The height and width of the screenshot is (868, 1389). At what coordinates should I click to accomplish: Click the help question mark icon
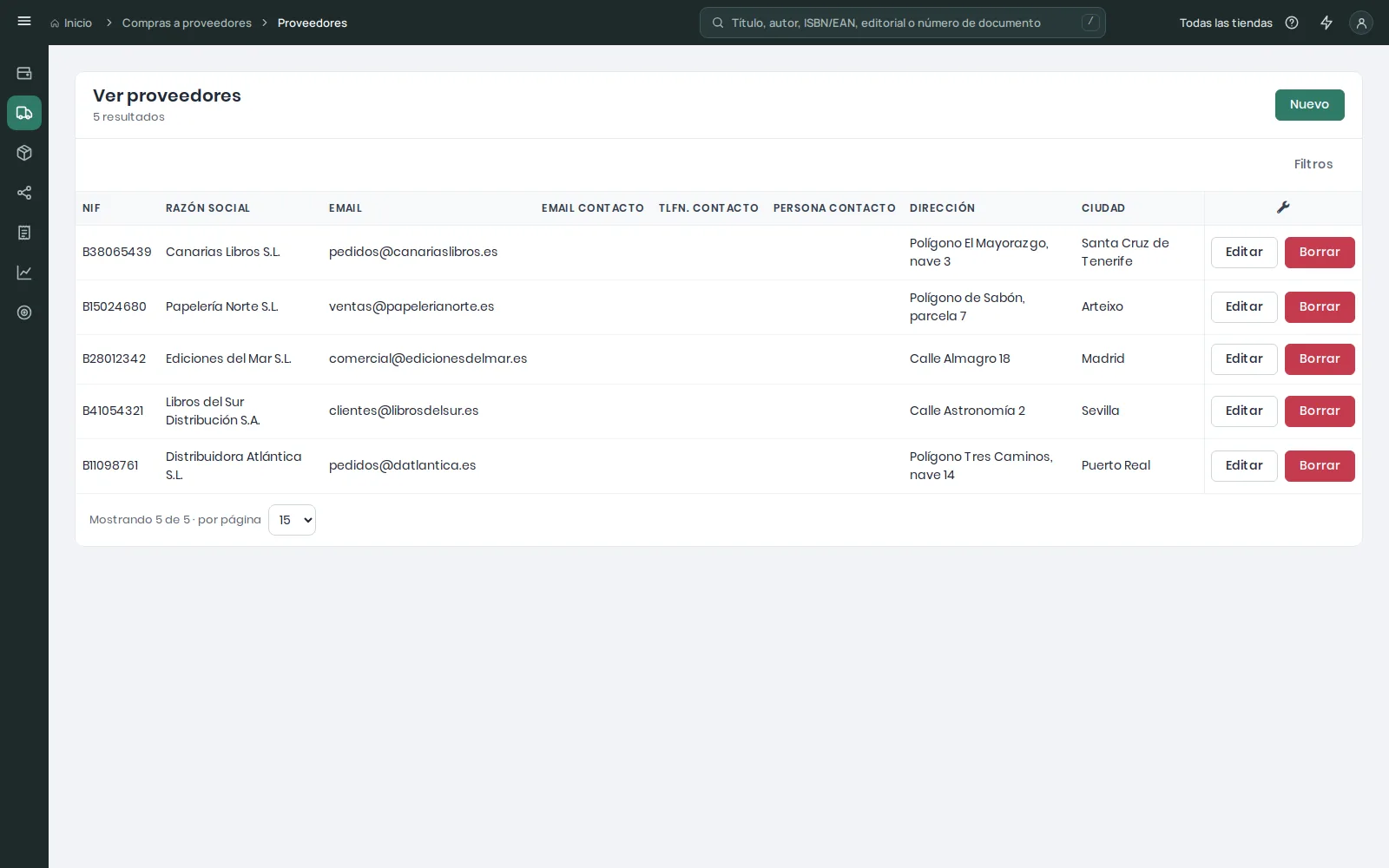(x=1292, y=23)
